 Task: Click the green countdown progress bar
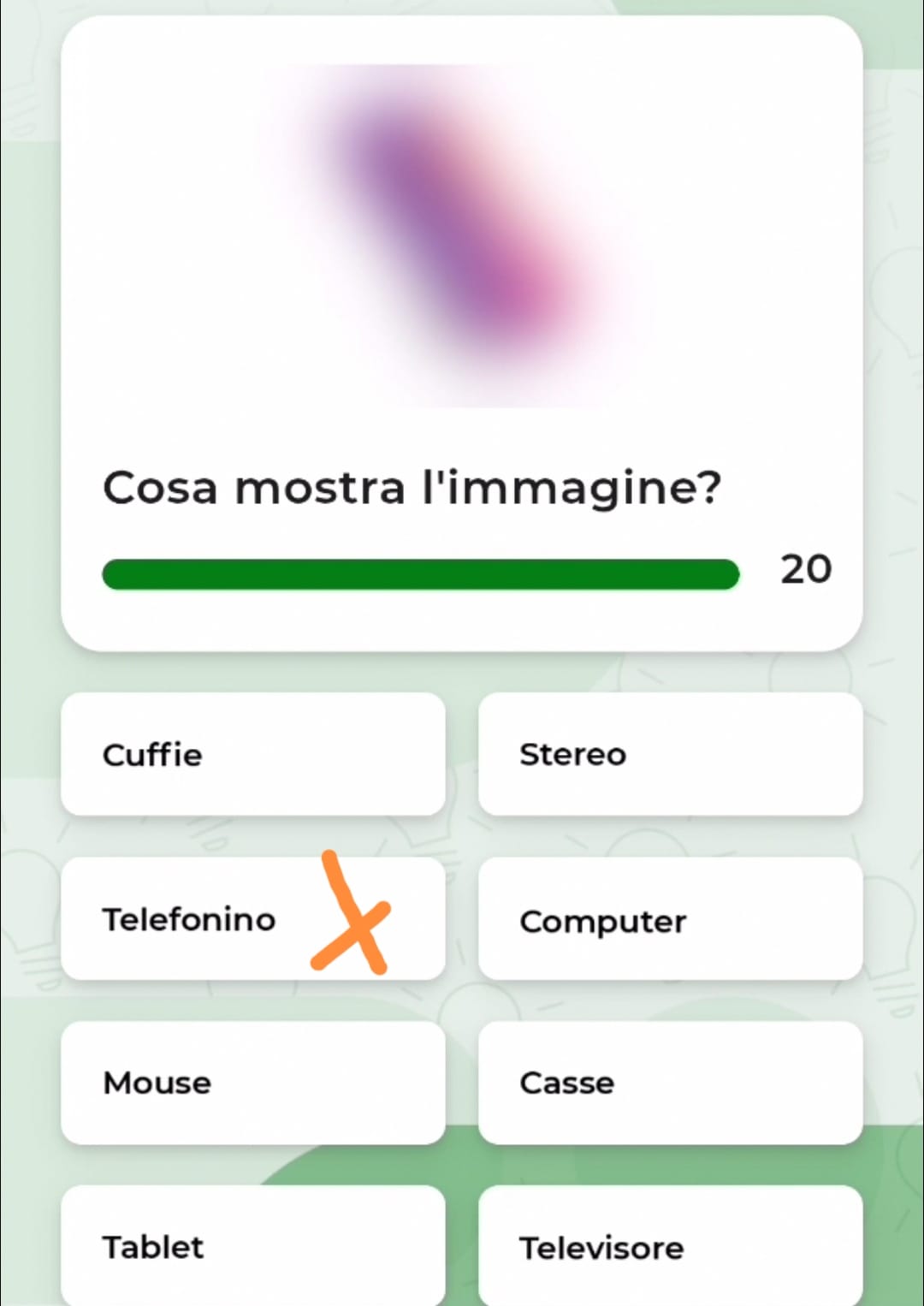coord(419,574)
